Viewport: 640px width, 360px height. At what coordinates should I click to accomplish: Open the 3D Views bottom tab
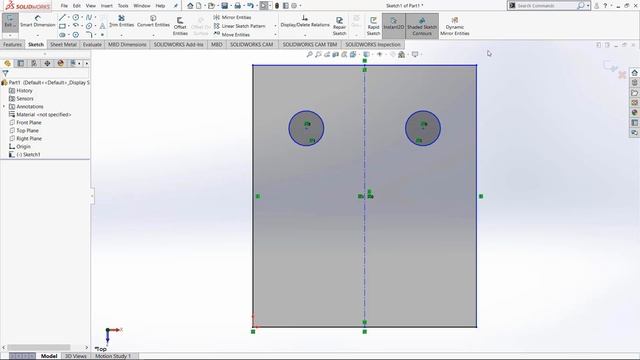coord(76,356)
